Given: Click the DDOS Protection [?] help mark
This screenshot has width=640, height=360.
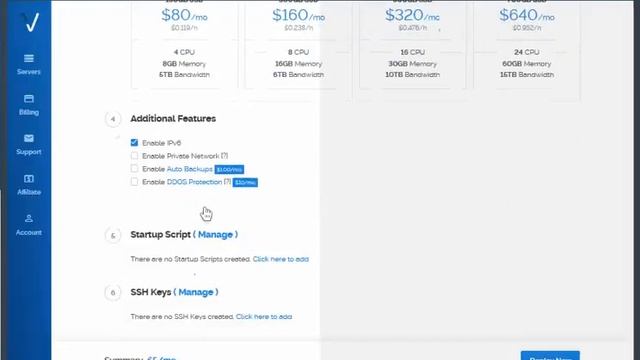Looking at the screenshot, I should tap(227, 182).
